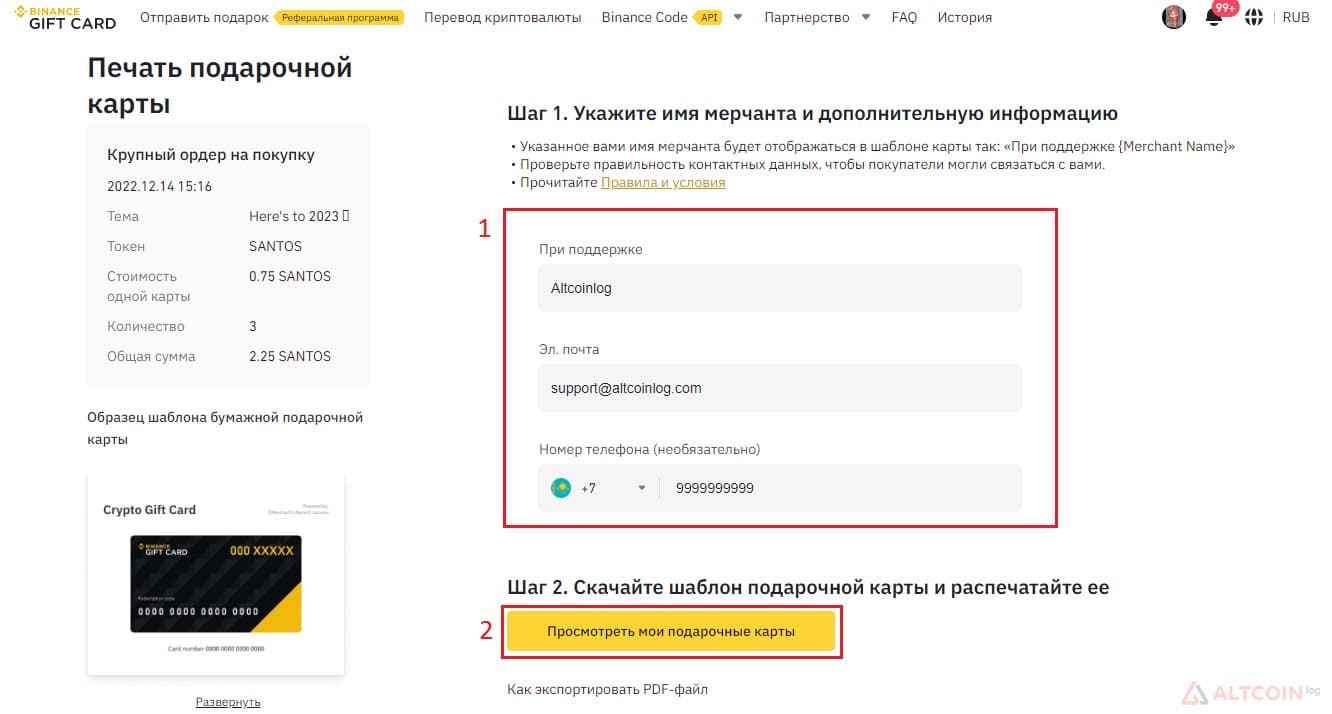Screen dimensions: 1332x714
Task: Go to the История page
Action: (x=965, y=17)
